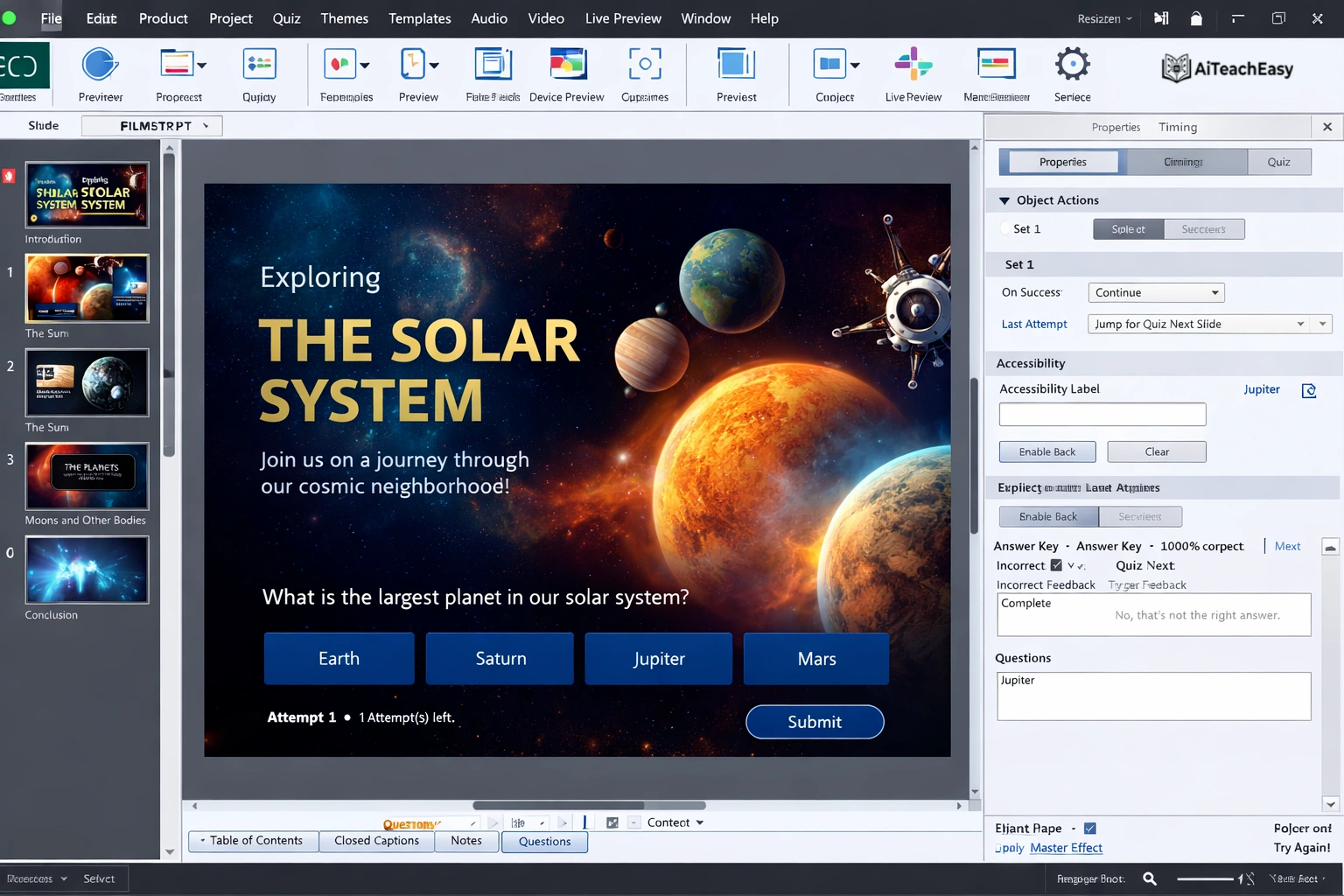Switch to the Timing tab
This screenshot has height=896, width=1344.
(x=1178, y=127)
